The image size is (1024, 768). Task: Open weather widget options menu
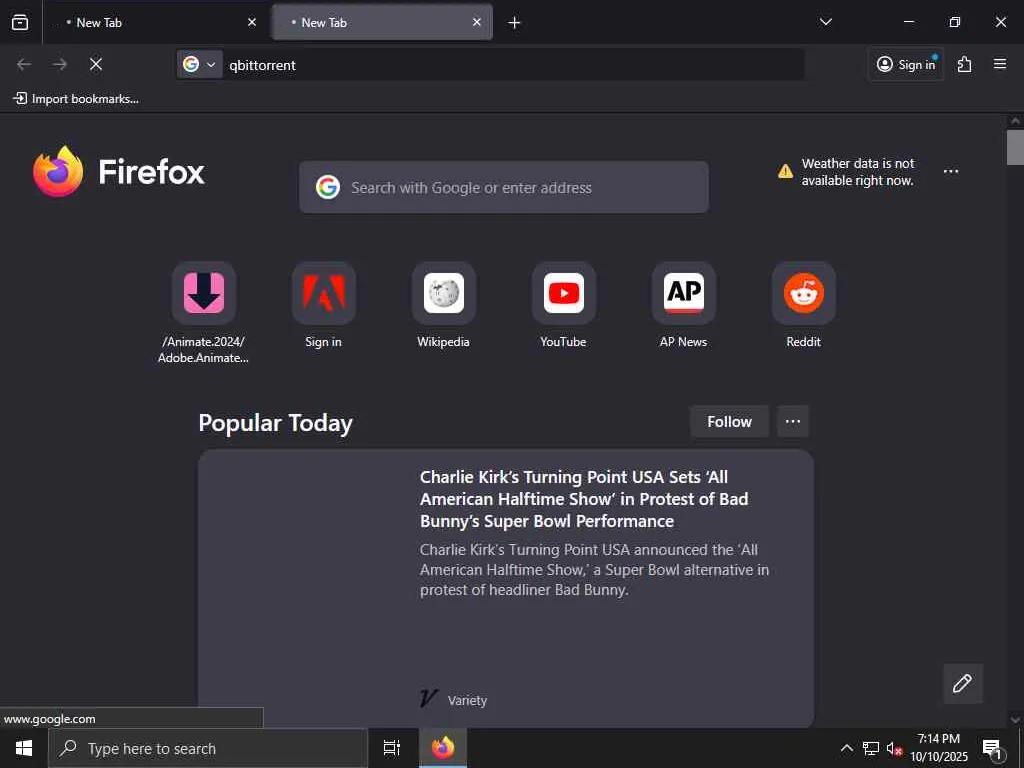pos(951,171)
